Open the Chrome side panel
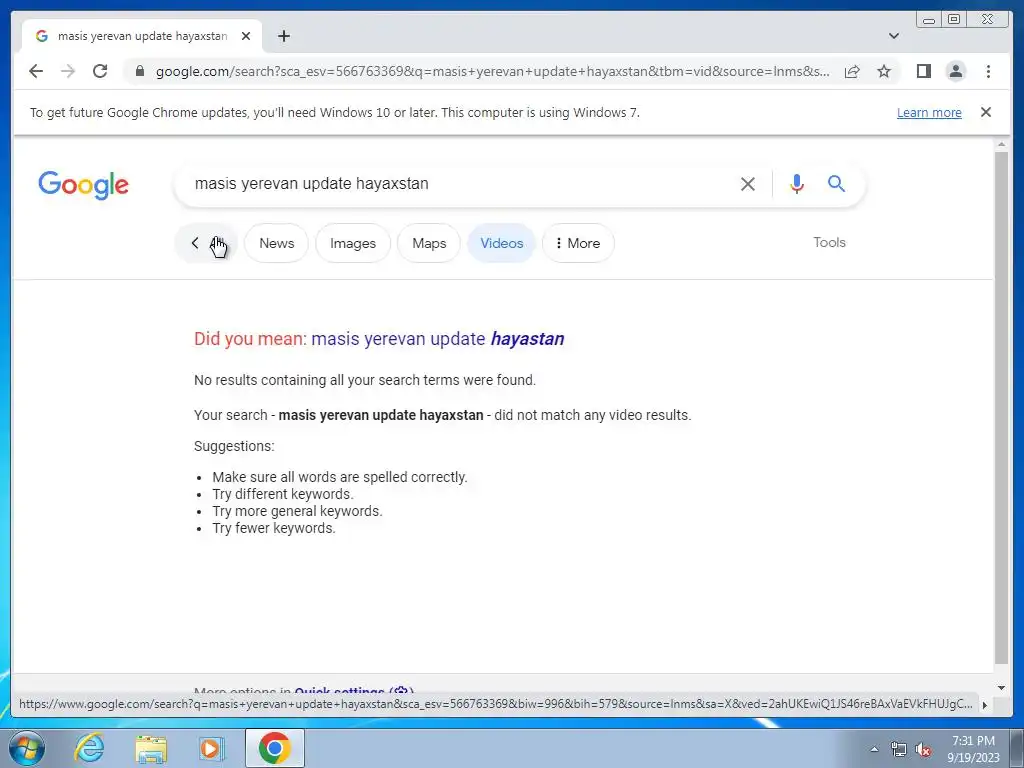Screen dimensions: 1024x768 pyautogui.click(x=923, y=71)
